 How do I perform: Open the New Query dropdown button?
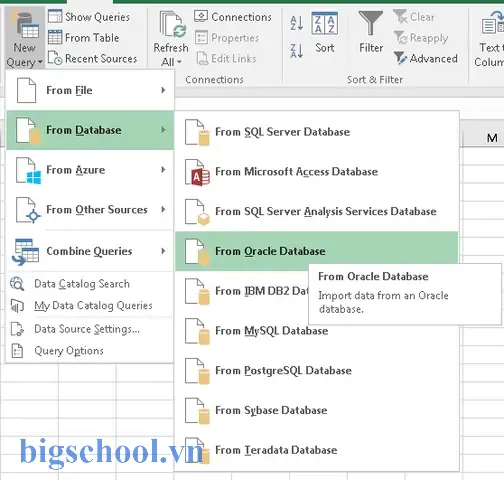click(25, 37)
